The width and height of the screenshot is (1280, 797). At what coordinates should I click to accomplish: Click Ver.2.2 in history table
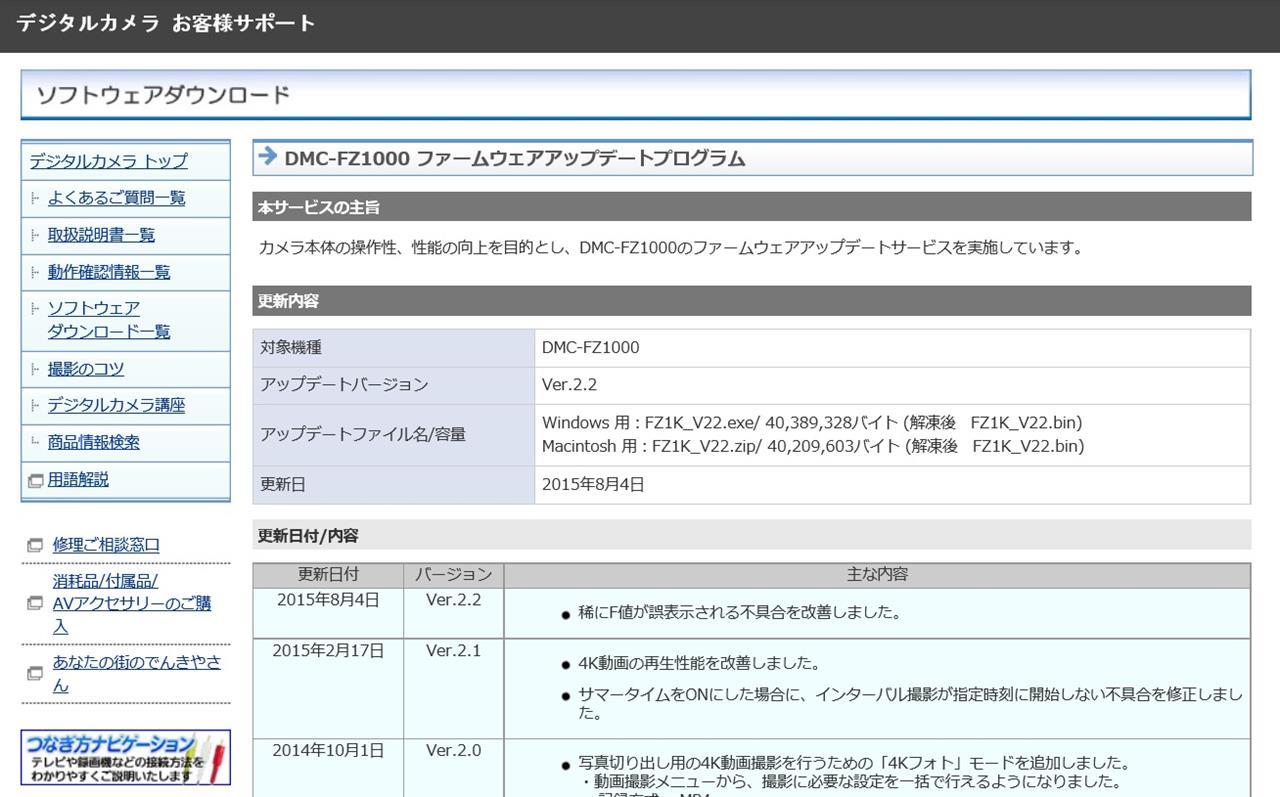pos(454,600)
